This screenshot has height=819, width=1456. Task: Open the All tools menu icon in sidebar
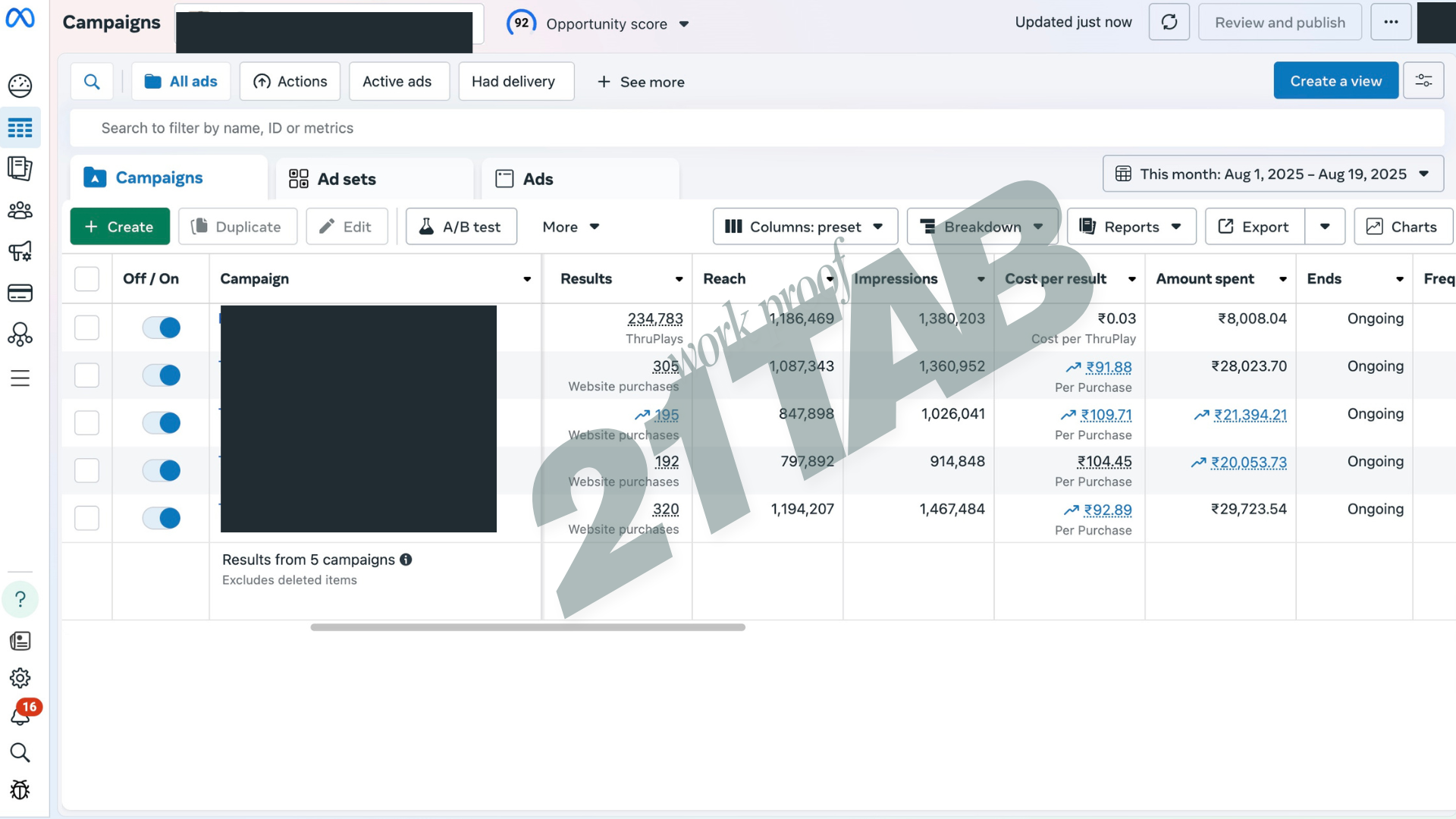click(20, 378)
